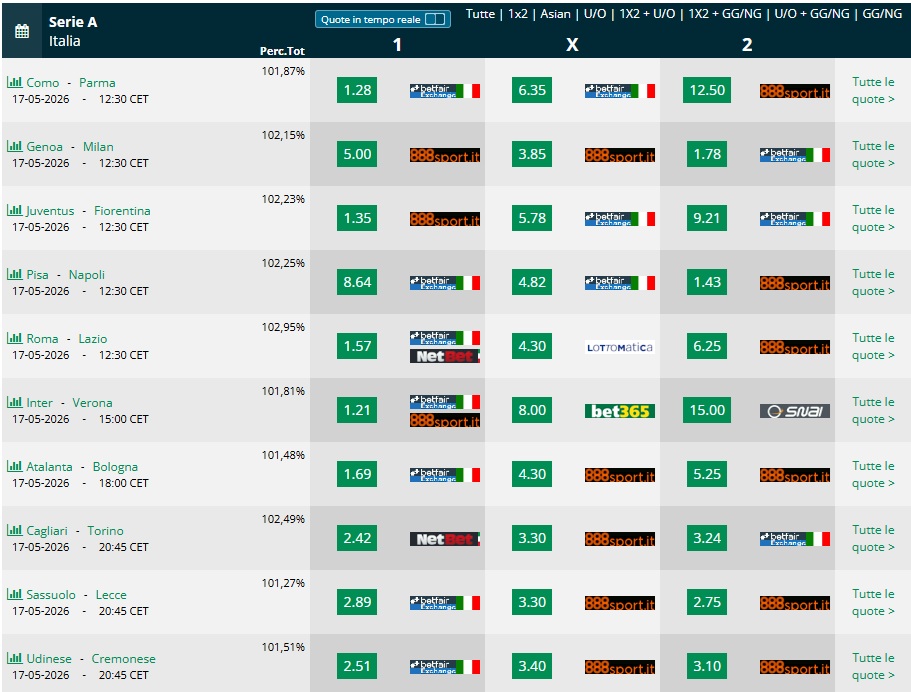Open stats chart icon for Como - Parma

pyautogui.click(x=15, y=82)
